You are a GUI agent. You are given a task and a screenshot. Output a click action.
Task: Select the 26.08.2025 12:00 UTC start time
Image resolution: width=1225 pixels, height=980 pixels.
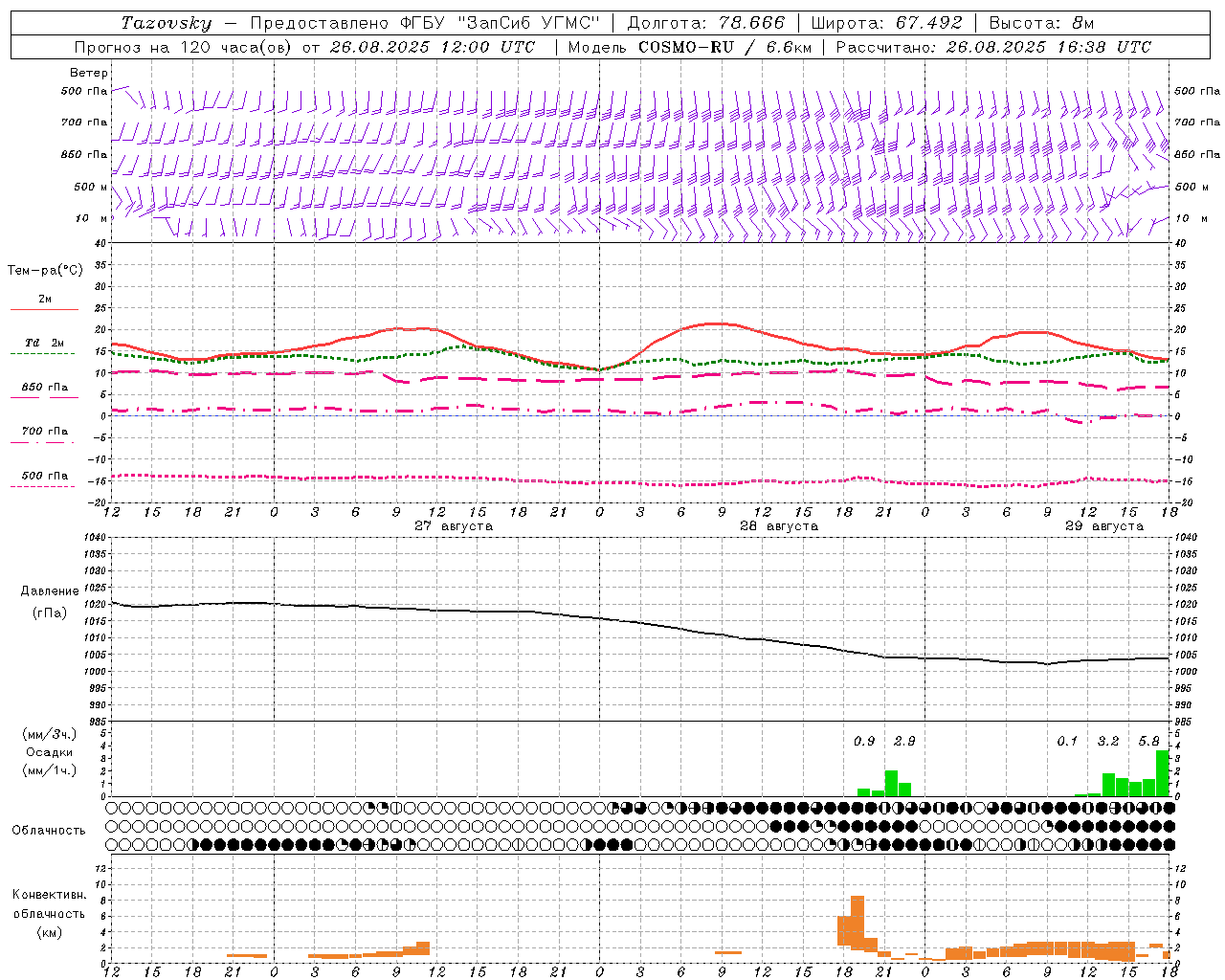coord(433,47)
